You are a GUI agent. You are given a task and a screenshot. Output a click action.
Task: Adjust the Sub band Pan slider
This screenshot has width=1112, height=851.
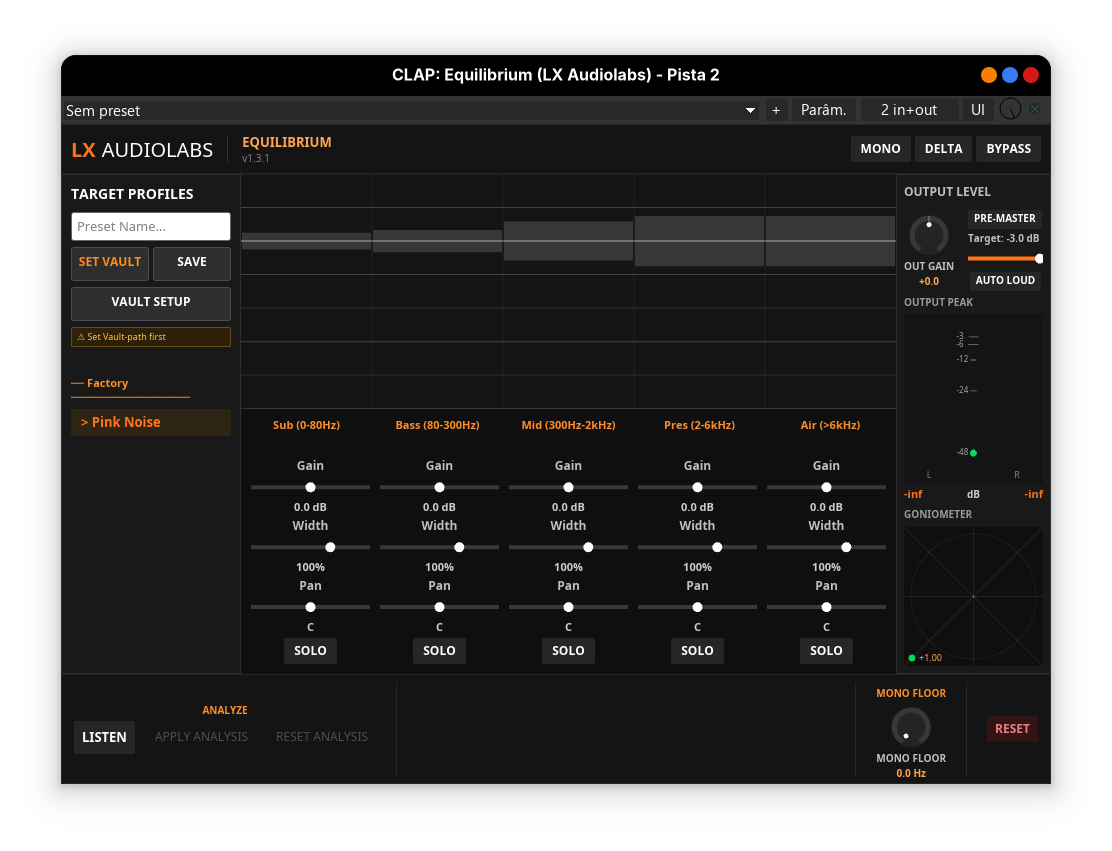click(310, 607)
